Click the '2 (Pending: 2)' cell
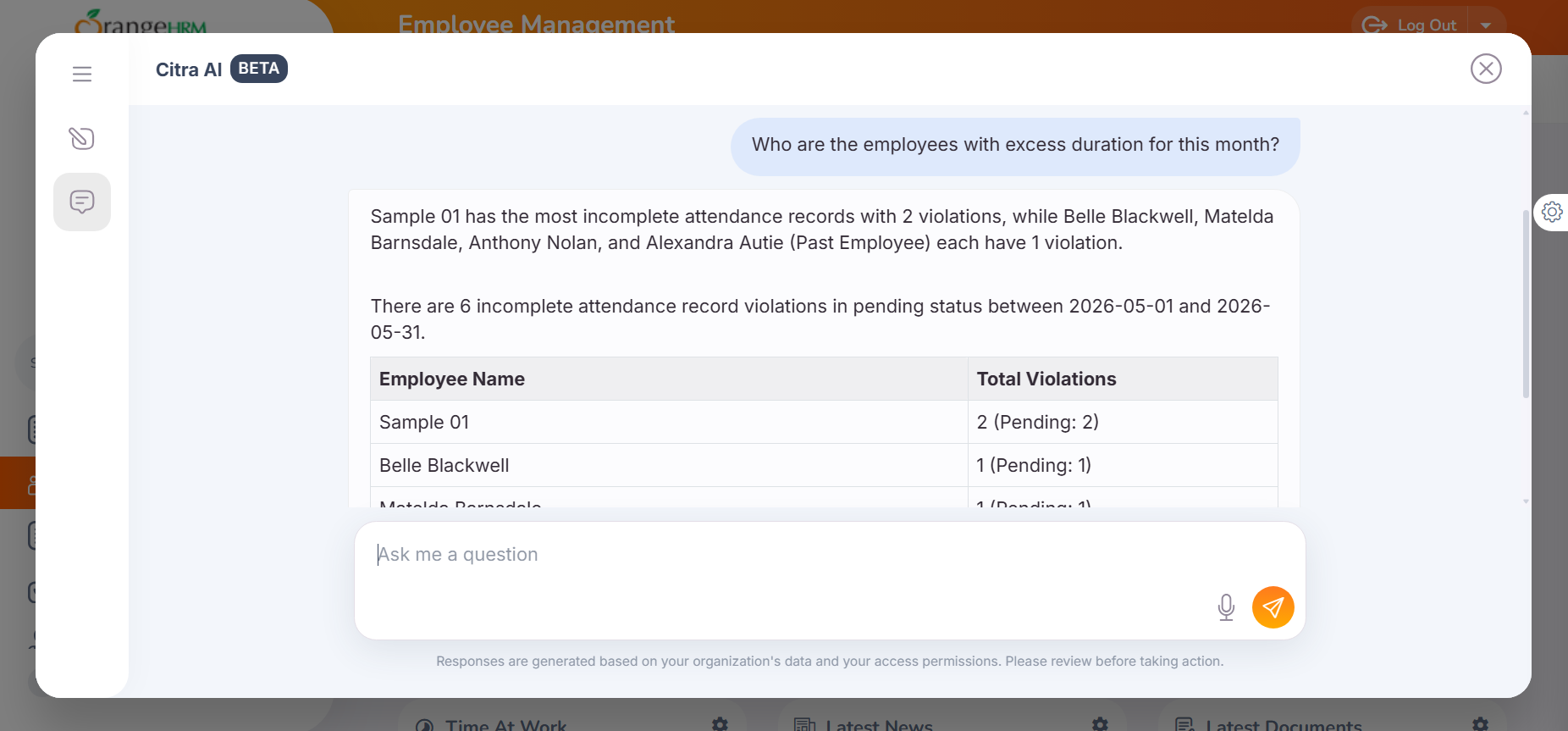The image size is (1568, 731). point(1123,422)
